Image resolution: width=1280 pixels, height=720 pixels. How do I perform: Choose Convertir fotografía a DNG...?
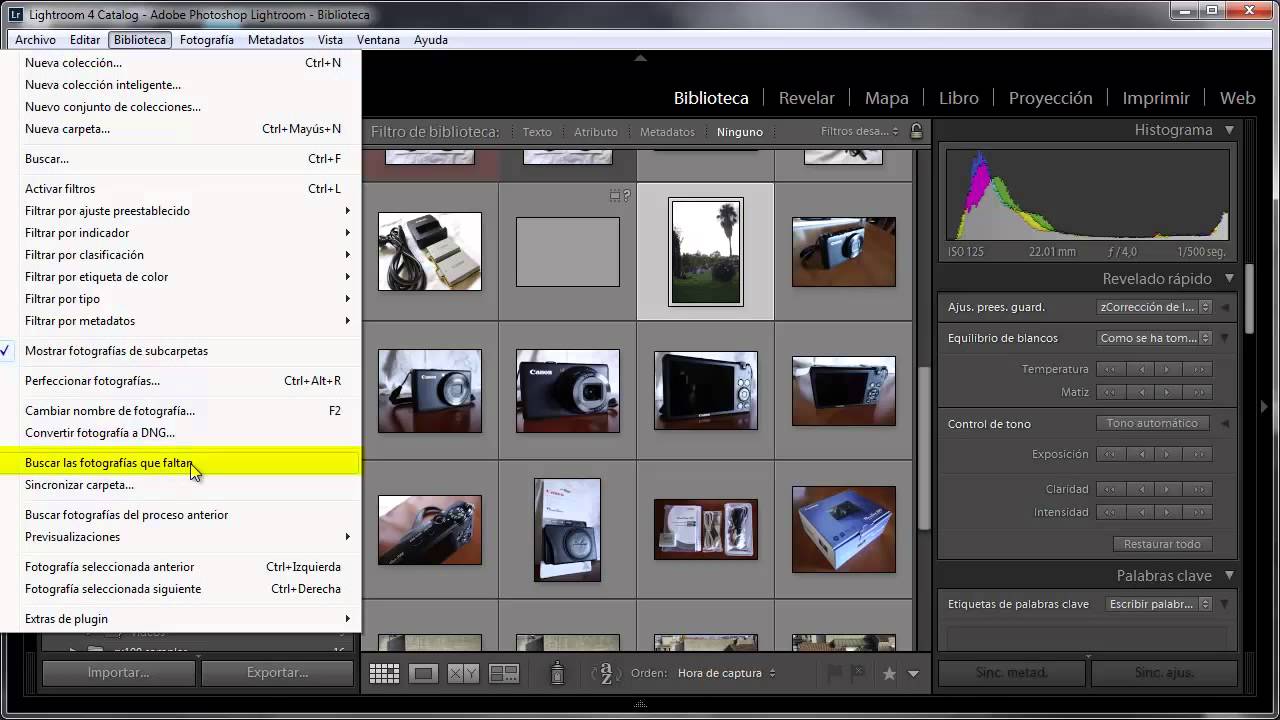point(180,433)
